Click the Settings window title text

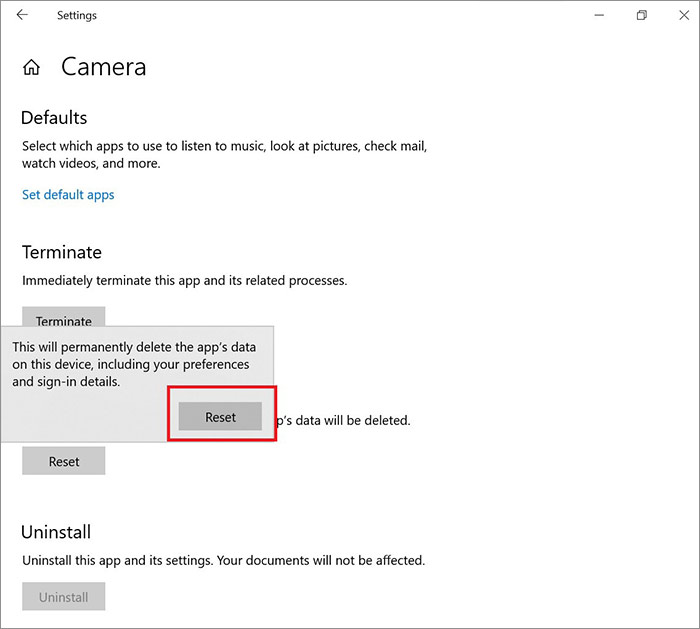(x=77, y=16)
